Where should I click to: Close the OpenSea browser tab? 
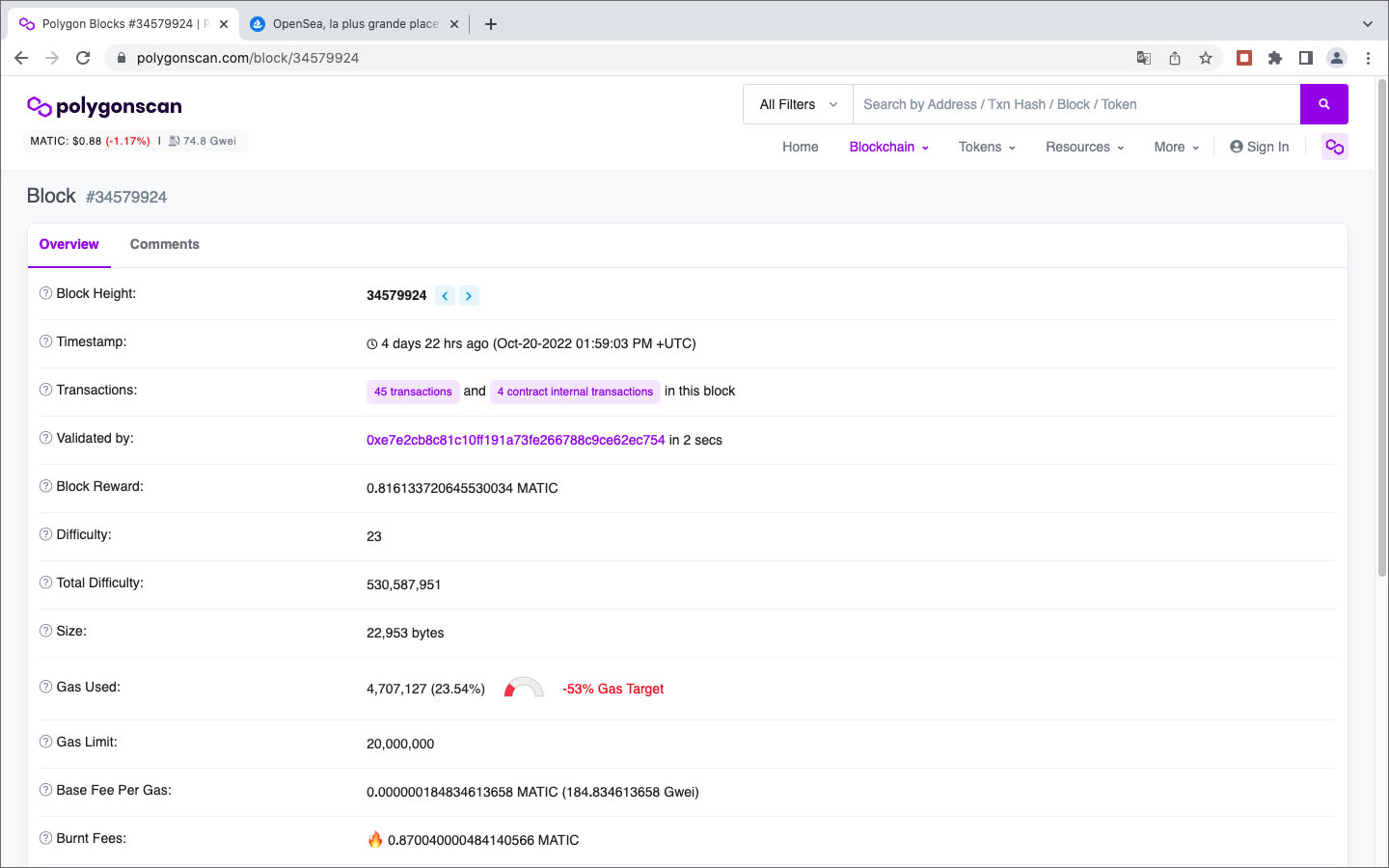454,24
